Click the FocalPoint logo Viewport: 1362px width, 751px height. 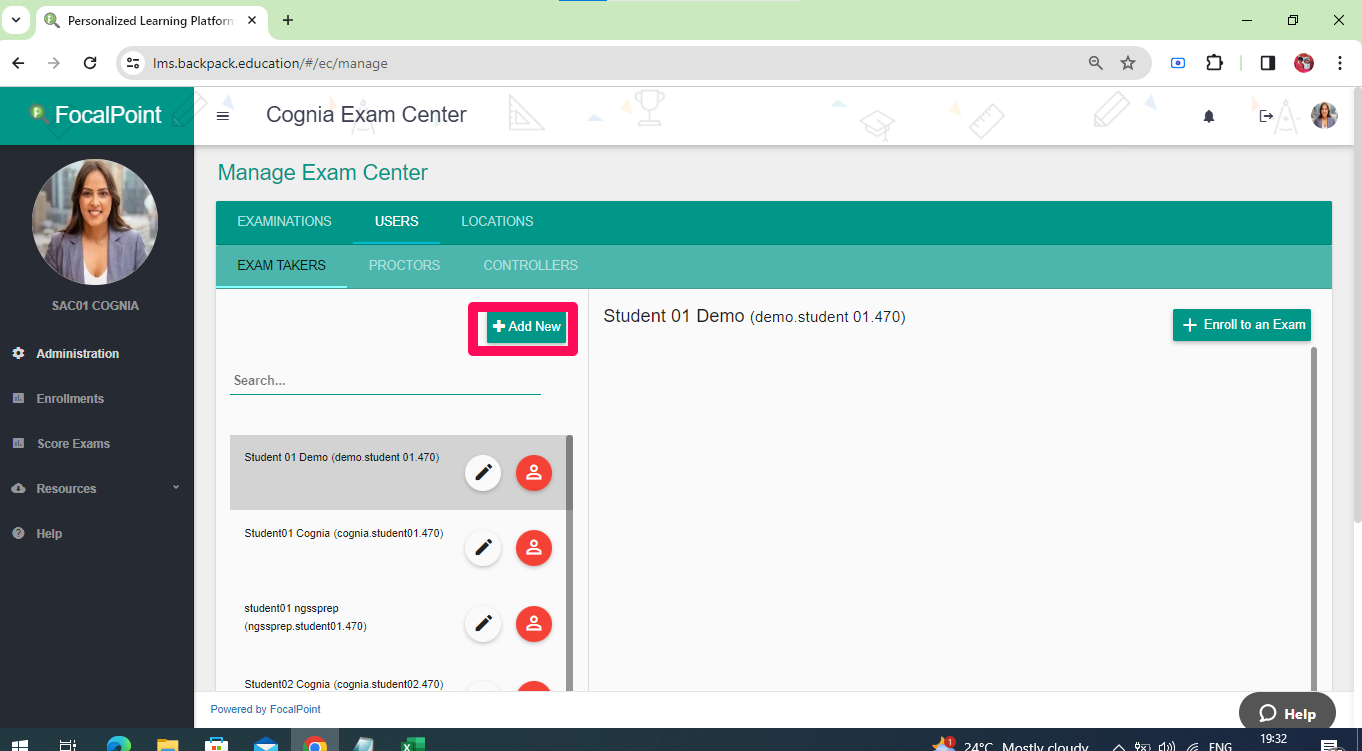[x=97, y=115]
